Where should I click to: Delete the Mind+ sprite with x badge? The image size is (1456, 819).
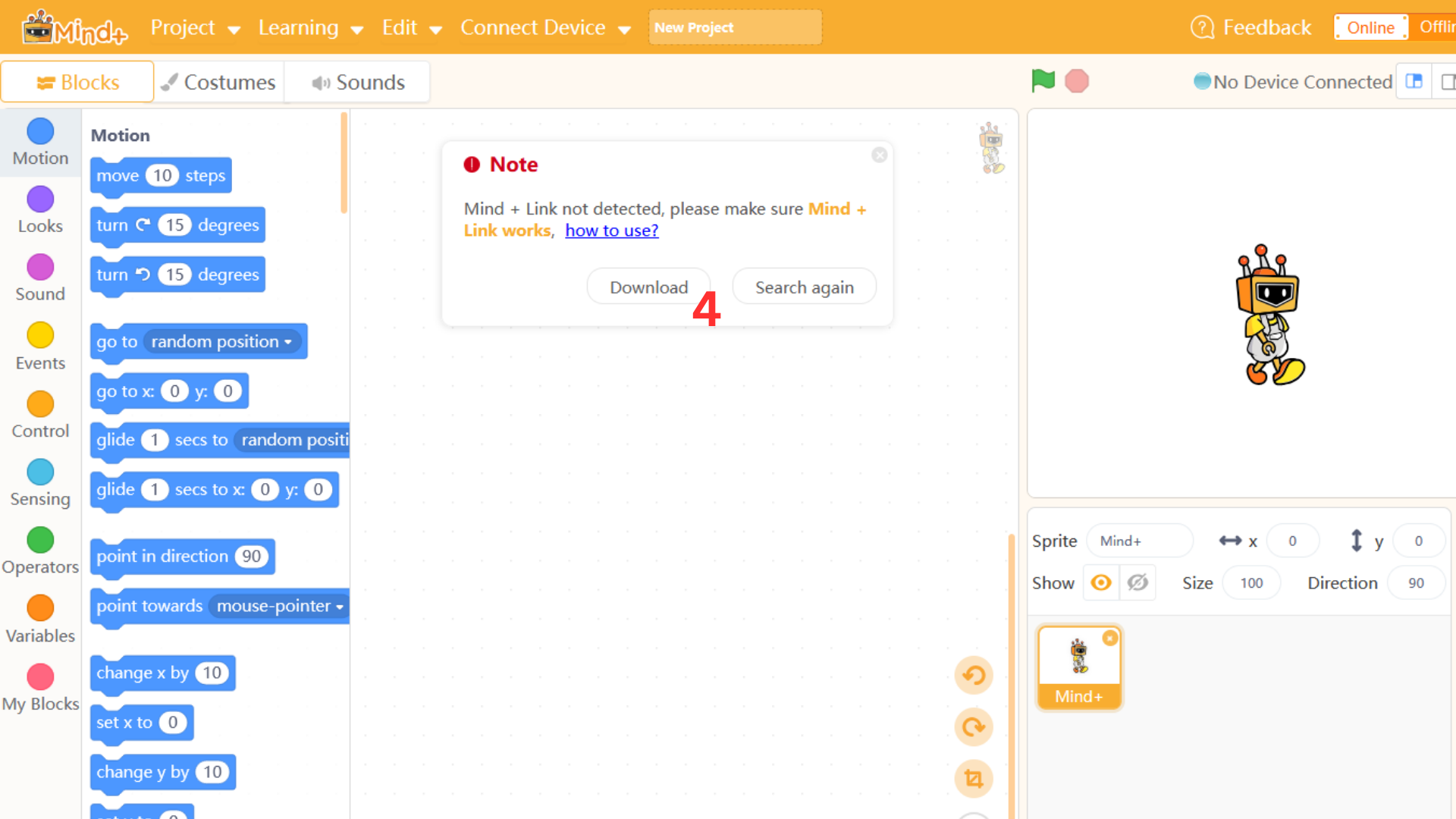pyautogui.click(x=1110, y=639)
